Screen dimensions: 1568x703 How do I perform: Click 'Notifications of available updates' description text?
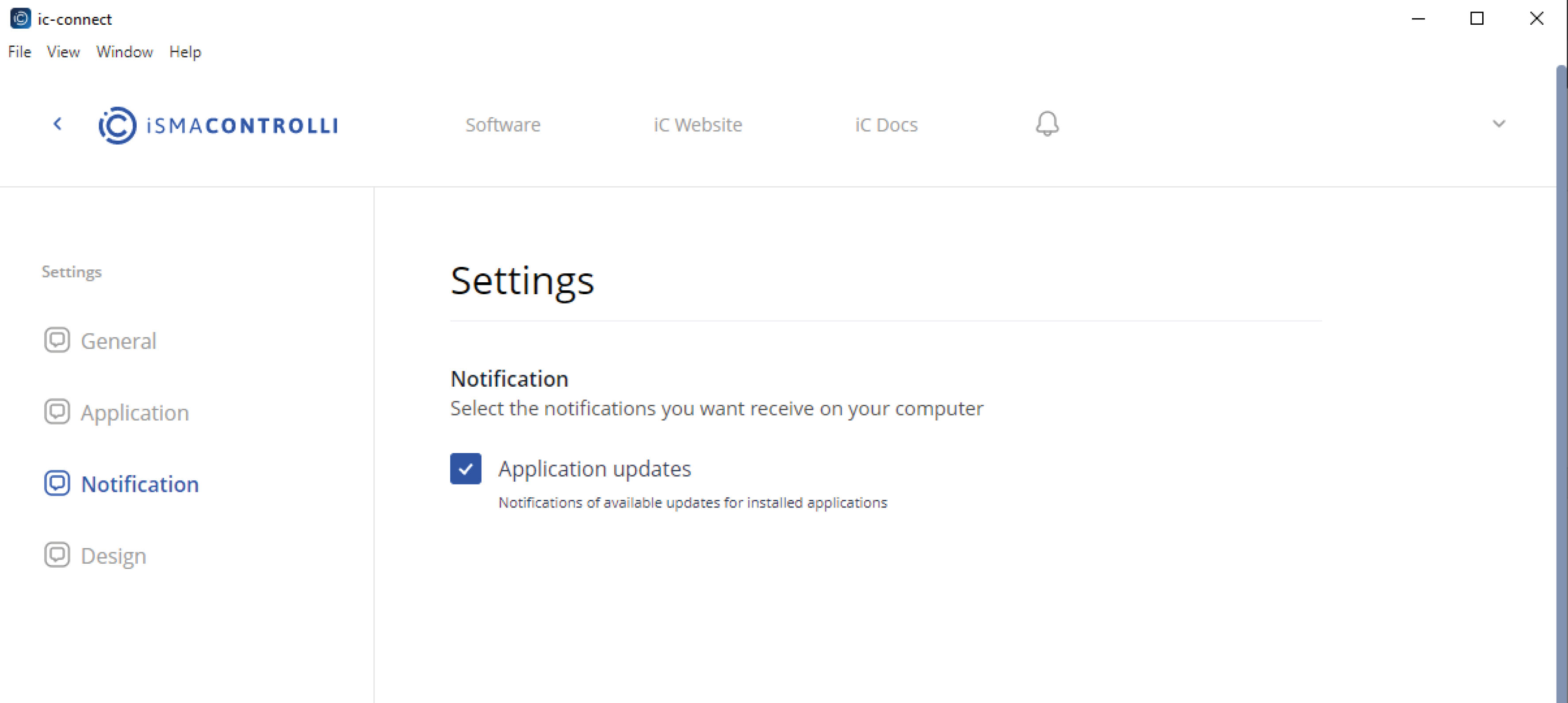click(693, 503)
